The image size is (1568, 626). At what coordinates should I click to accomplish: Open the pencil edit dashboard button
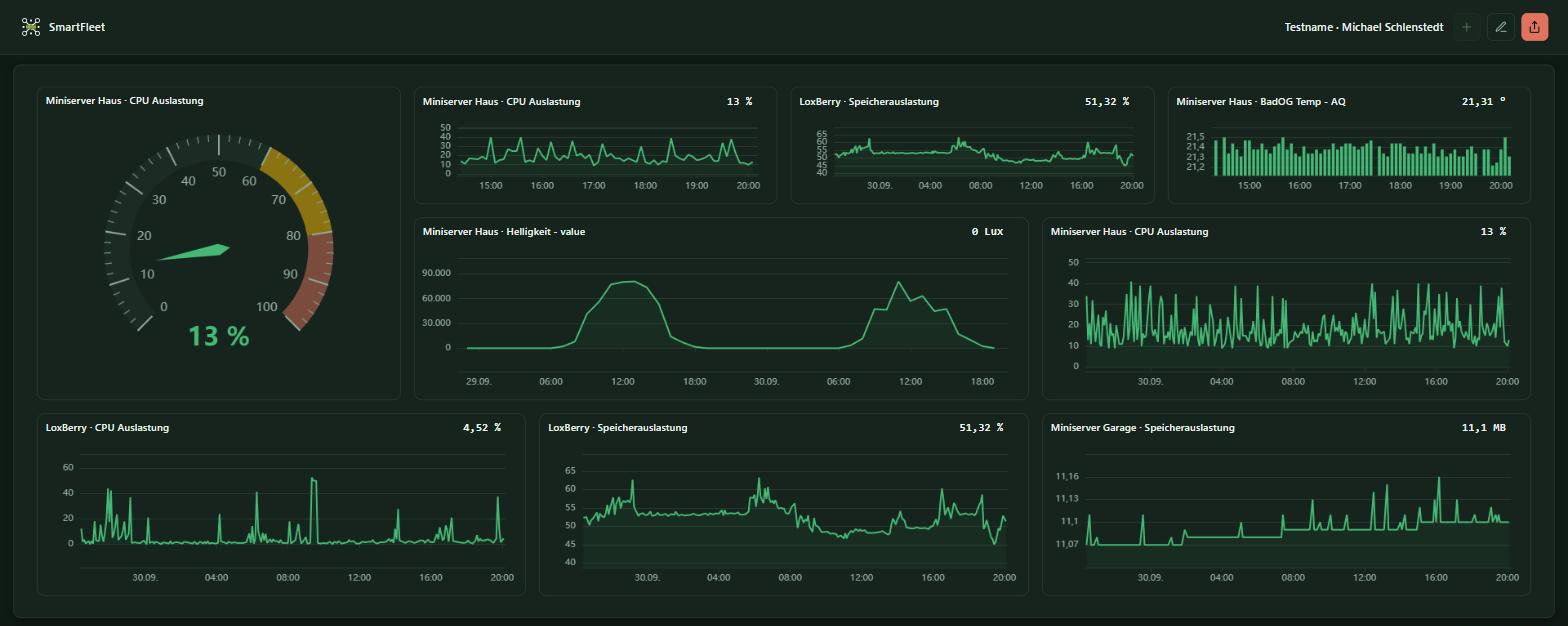coord(1500,27)
